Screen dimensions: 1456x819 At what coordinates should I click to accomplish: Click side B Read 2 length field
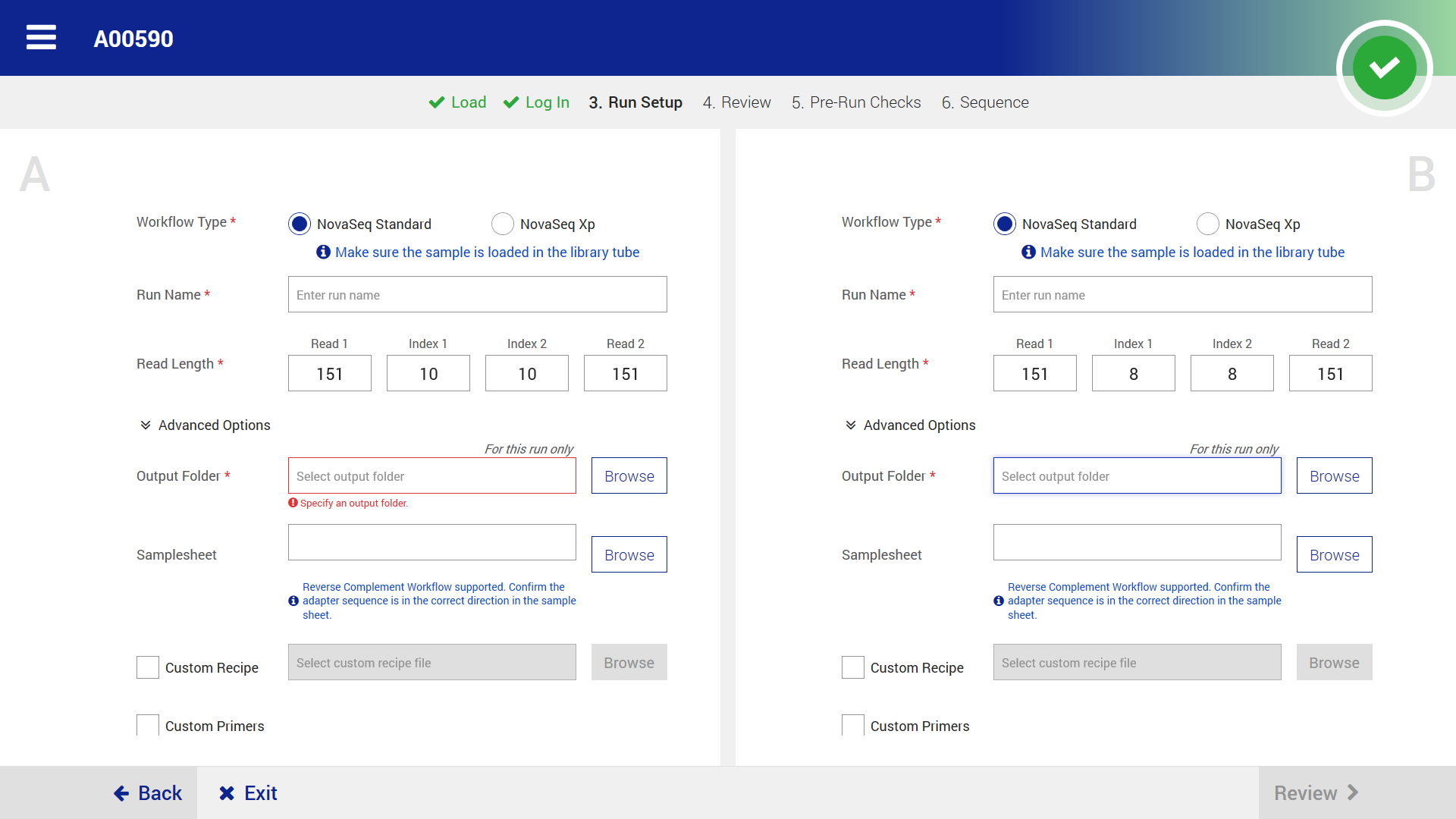1331,373
